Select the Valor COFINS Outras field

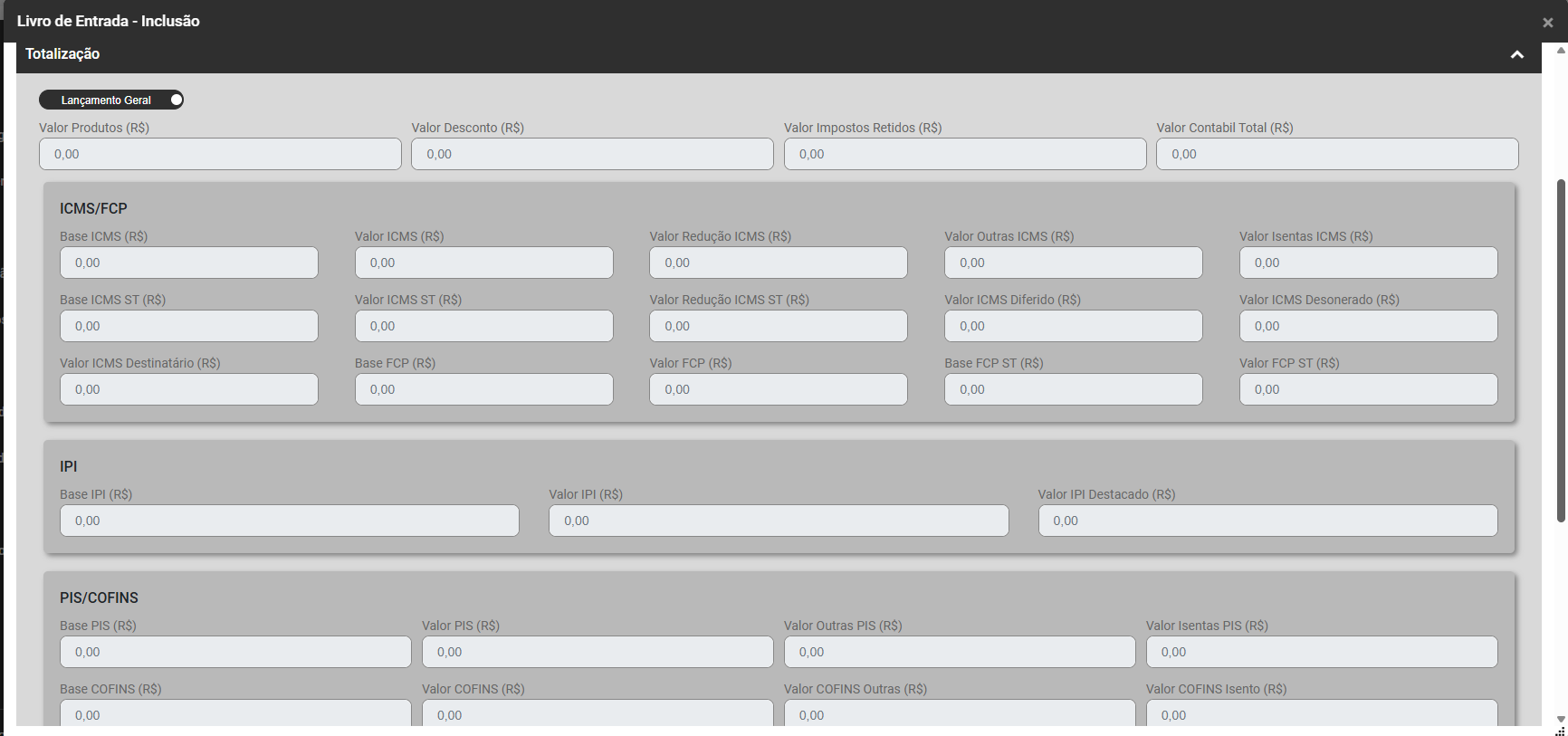[x=959, y=713]
